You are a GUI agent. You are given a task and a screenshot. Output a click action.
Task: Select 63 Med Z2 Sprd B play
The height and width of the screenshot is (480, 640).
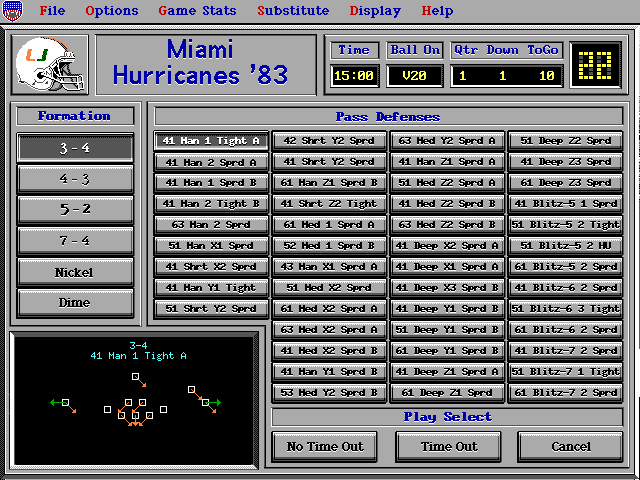(x=447, y=225)
